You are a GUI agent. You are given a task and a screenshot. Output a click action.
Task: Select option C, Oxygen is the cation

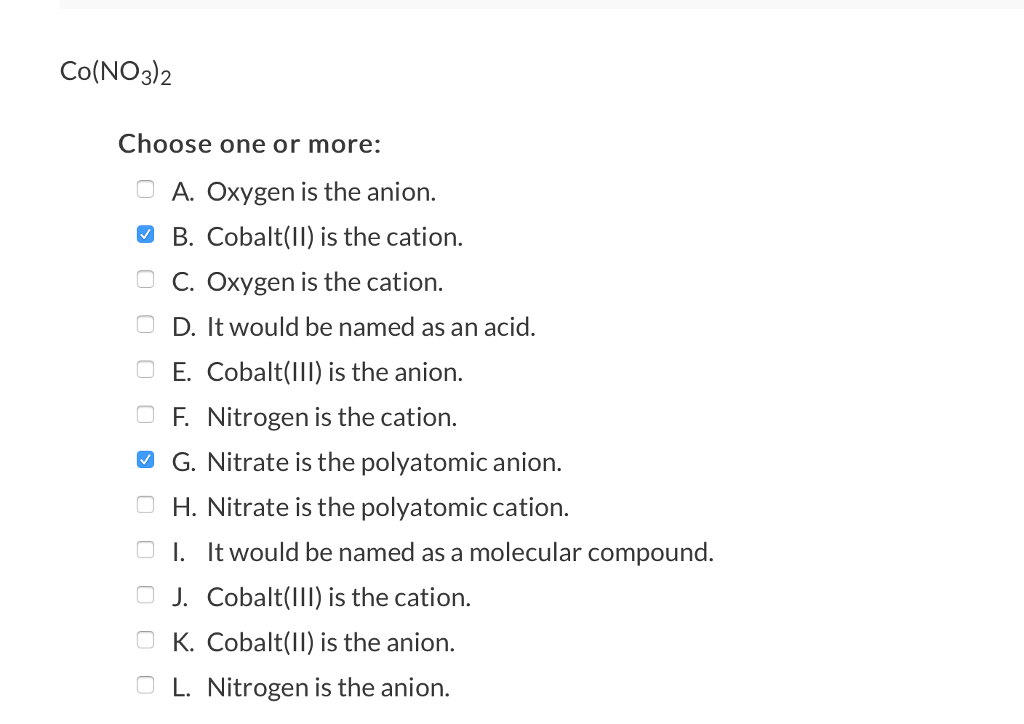point(145,279)
